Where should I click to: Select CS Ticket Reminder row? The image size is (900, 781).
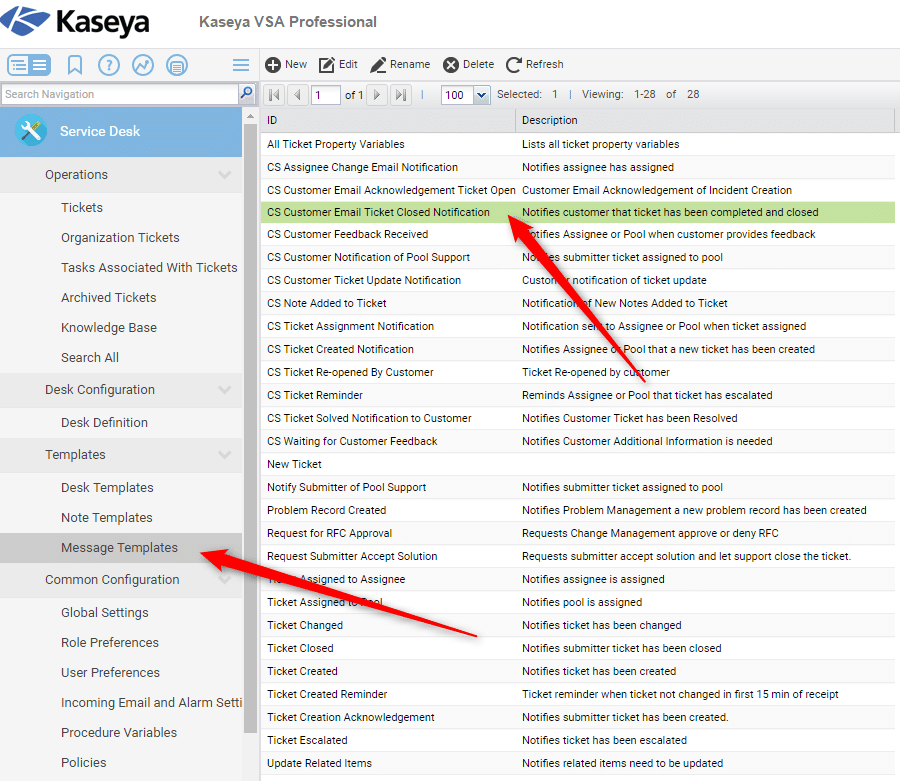click(x=578, y=395)
